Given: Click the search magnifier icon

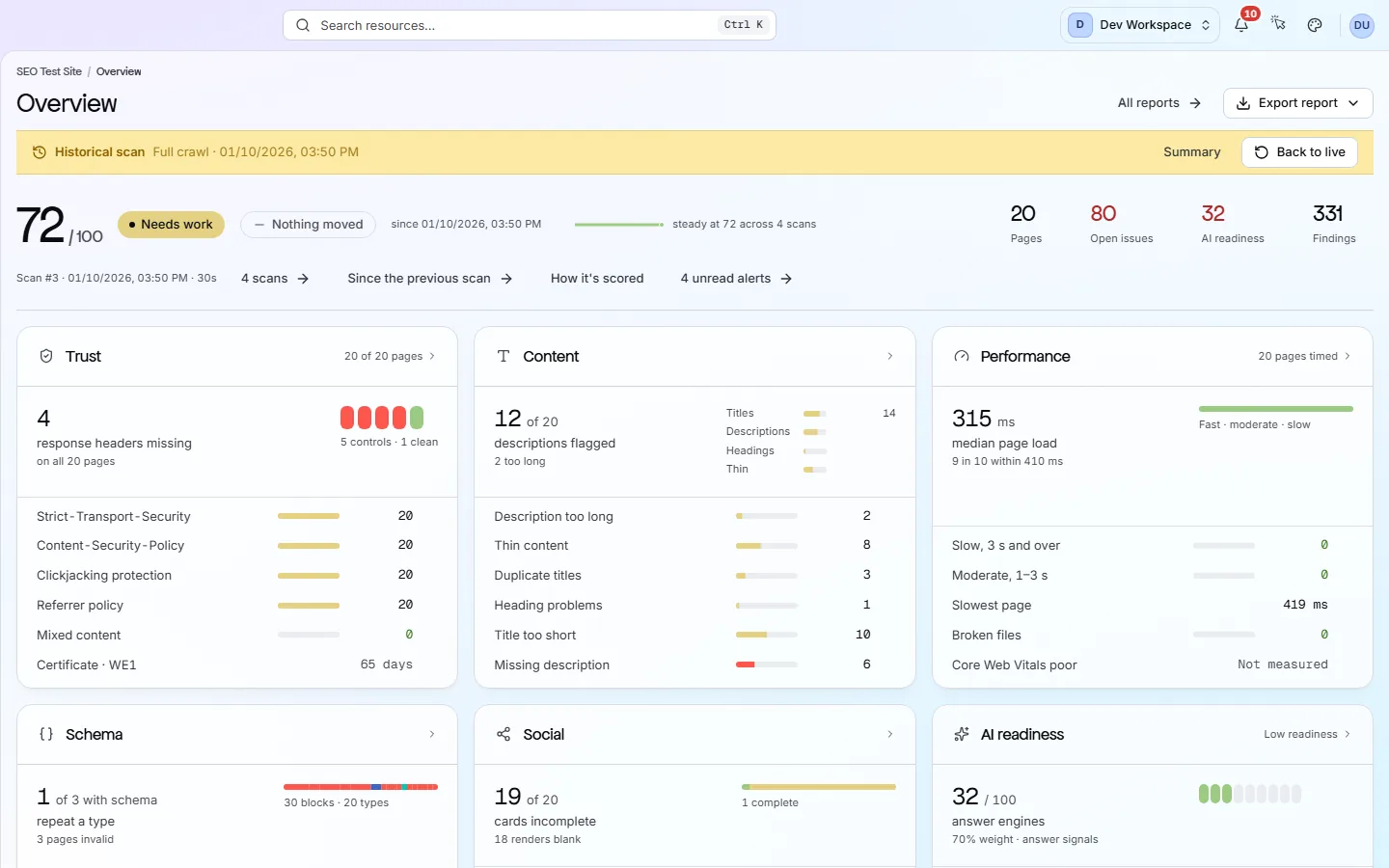Looking at the screenshot, I should pyautogui.click(x=303, y=25).
